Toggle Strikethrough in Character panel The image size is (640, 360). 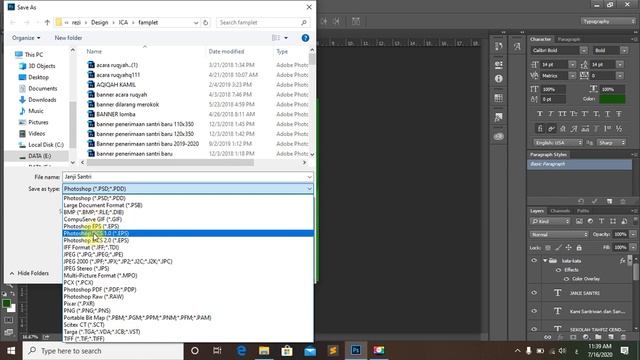[x=619, y=114]
